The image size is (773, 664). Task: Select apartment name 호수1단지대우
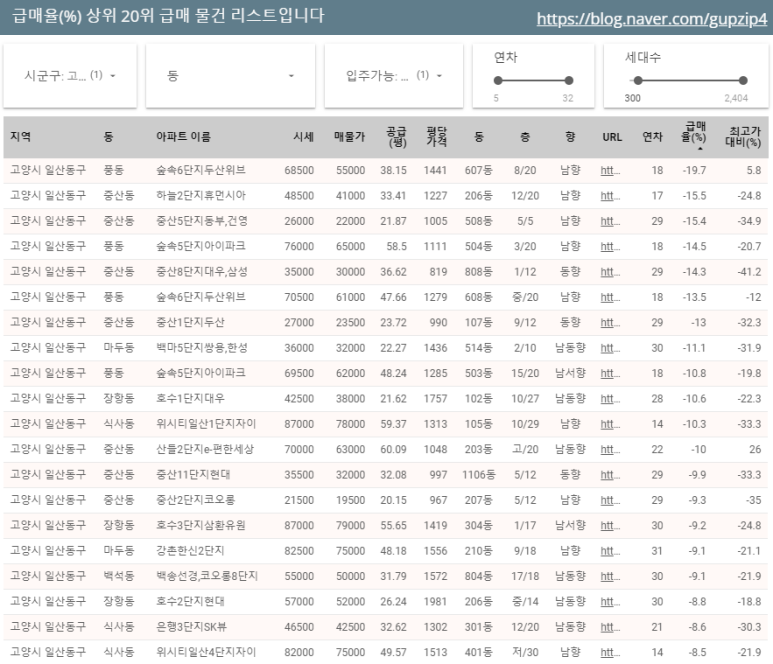(190, 398)
